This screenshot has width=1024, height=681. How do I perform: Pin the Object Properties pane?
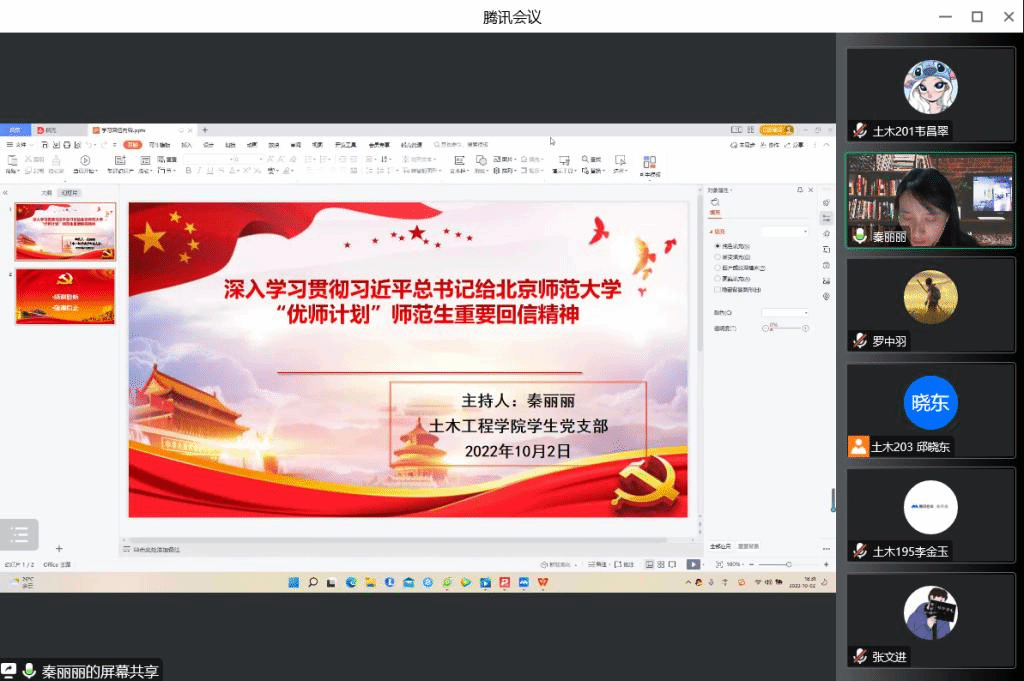(x=800, y=190)
